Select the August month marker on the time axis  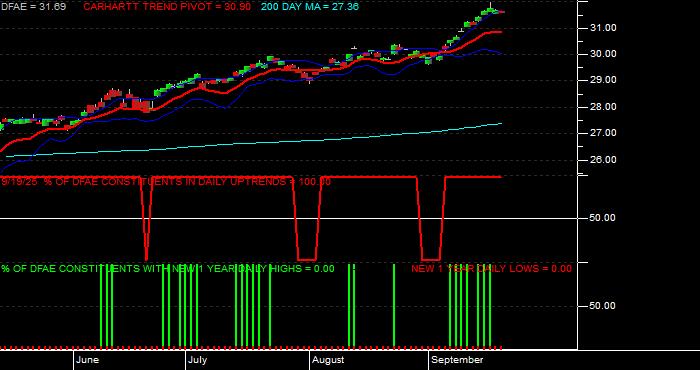click(x=328, y=360)
